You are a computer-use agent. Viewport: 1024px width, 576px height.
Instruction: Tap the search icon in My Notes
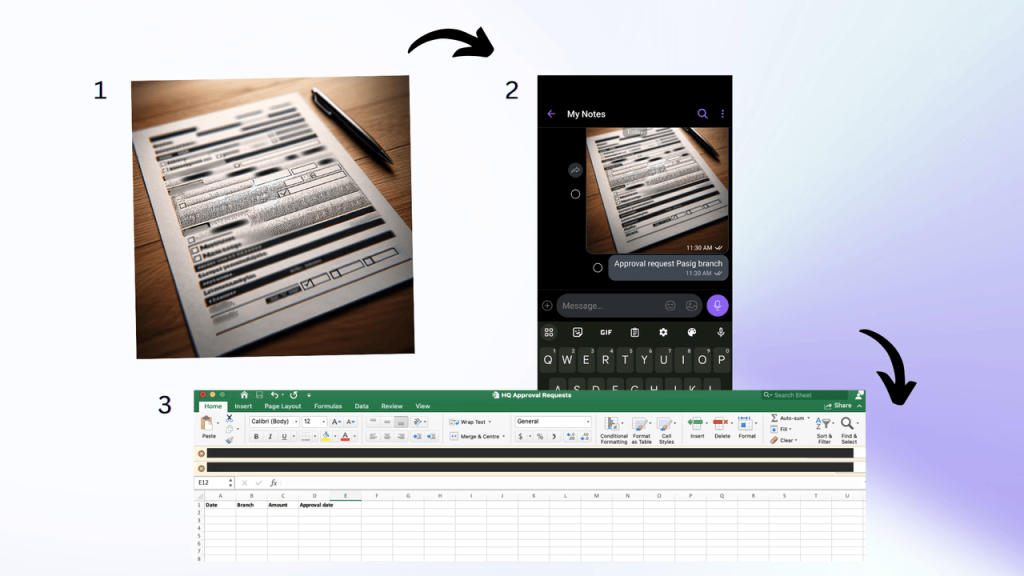tap(702, 114)
